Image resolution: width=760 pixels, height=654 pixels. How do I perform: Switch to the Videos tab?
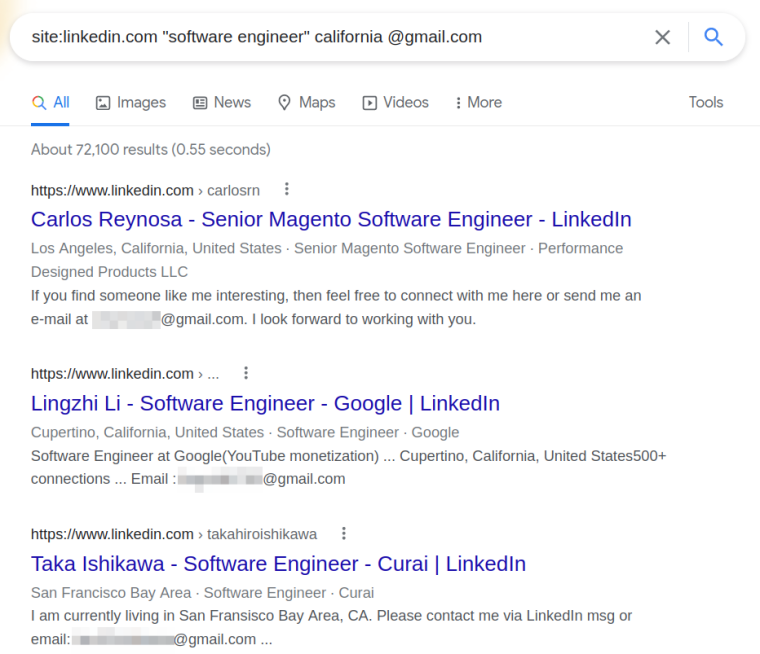tap(396, 102)
